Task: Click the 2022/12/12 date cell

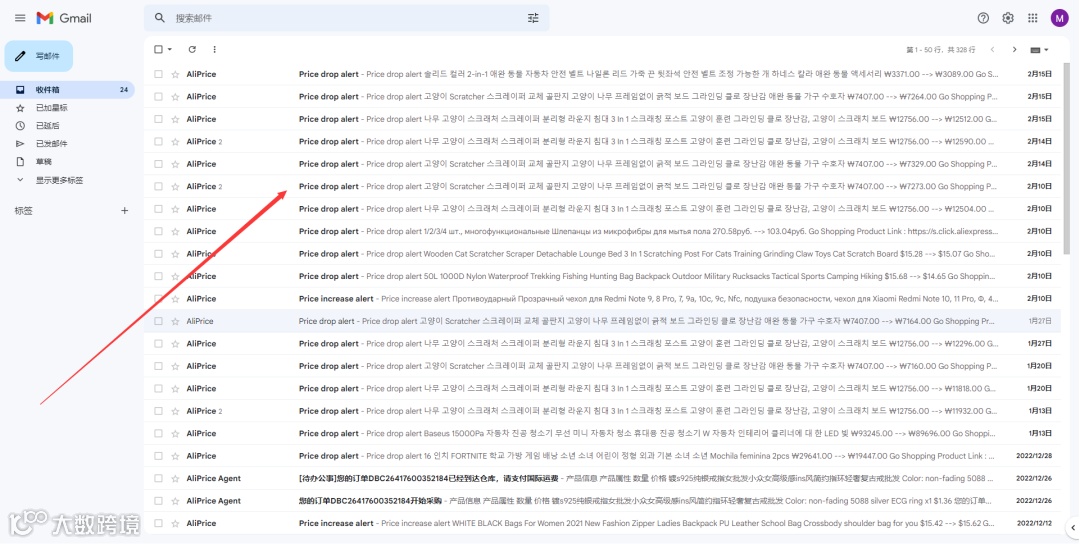Action: coord(1034,523)
